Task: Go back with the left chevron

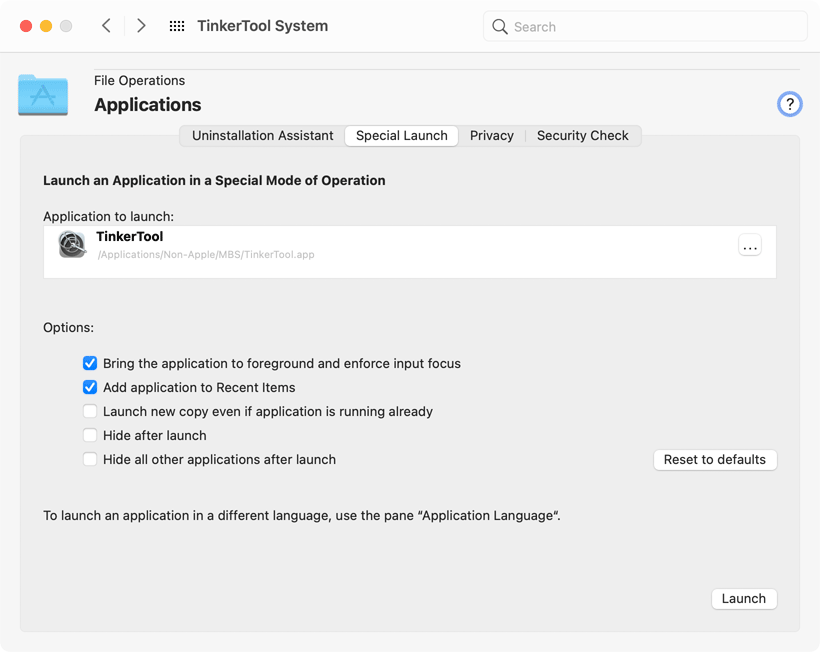Action: coord(106,26)
